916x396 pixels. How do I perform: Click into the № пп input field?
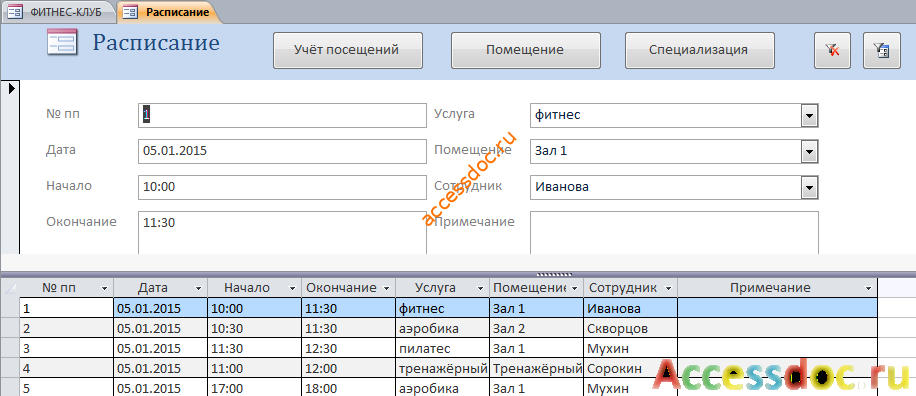click(x=282, y=116)
